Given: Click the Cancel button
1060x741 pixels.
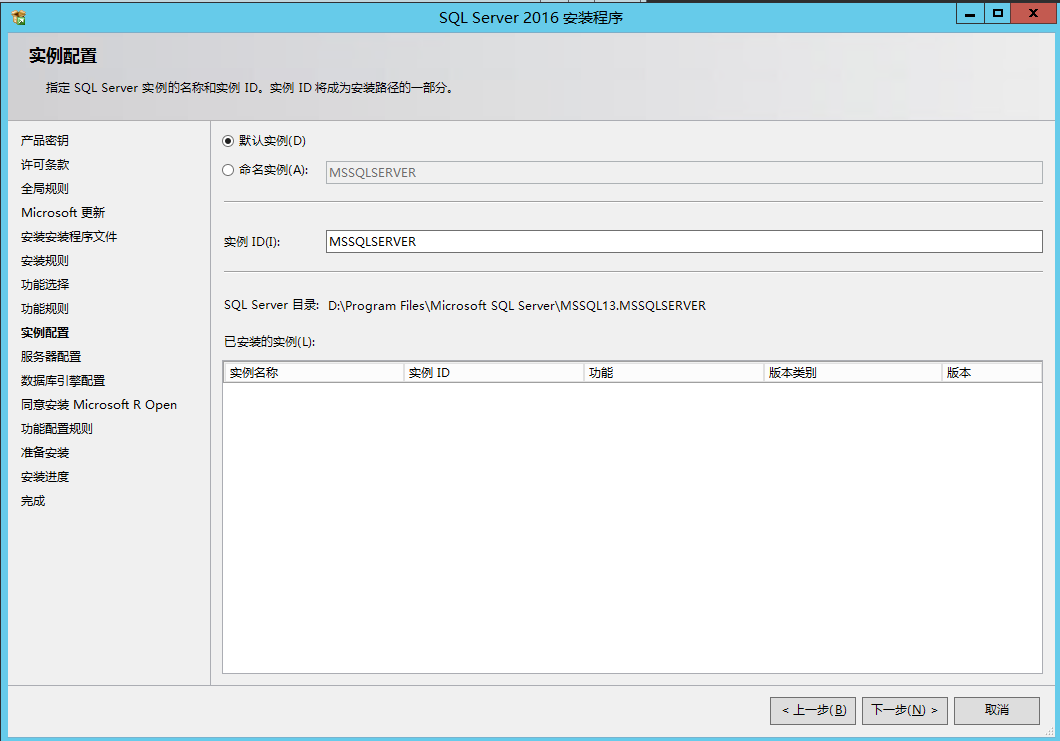Looking at the screenshot, I should tap(996, 710).
